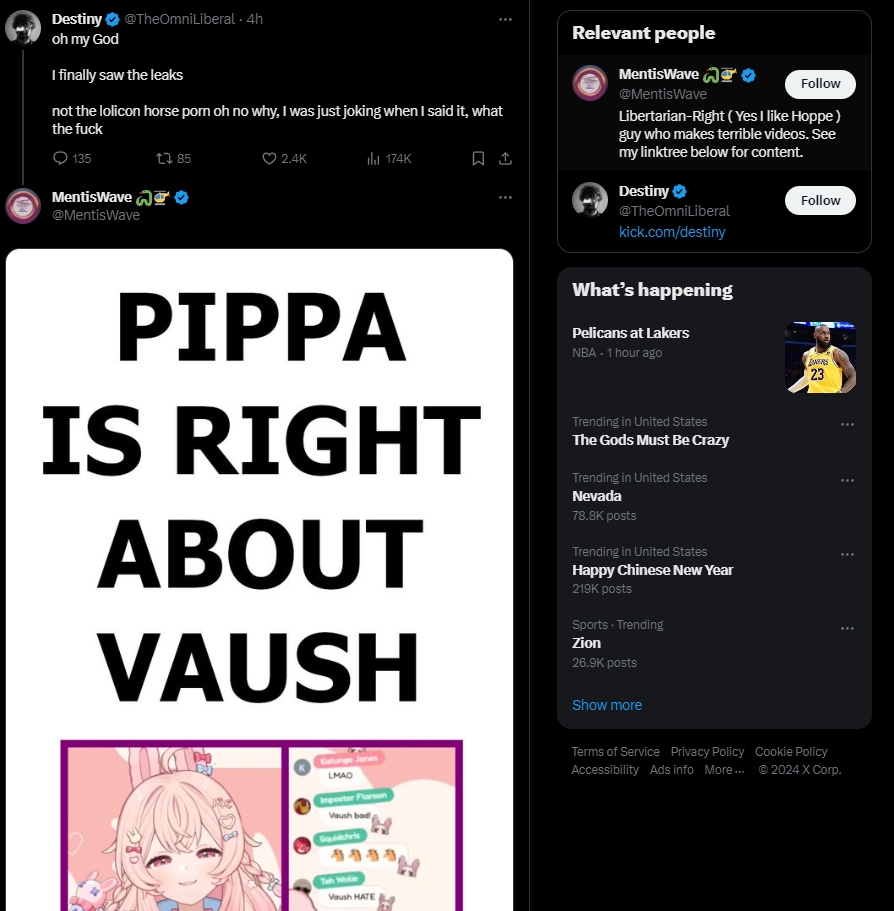View analytics icon showing 174K views
This screenshot has height=911, width=894.
[x=374, y=158]
